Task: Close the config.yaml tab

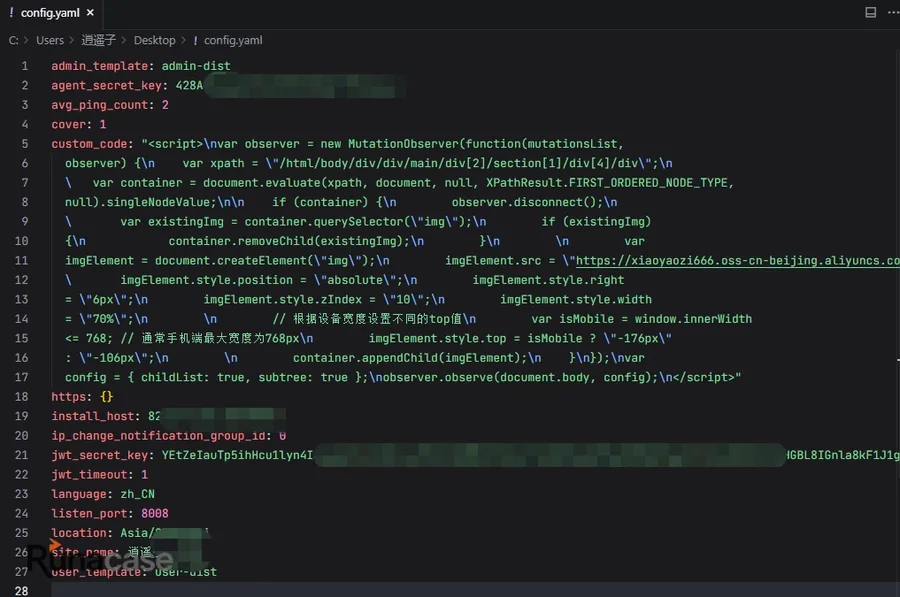Action: pos(90,13)
